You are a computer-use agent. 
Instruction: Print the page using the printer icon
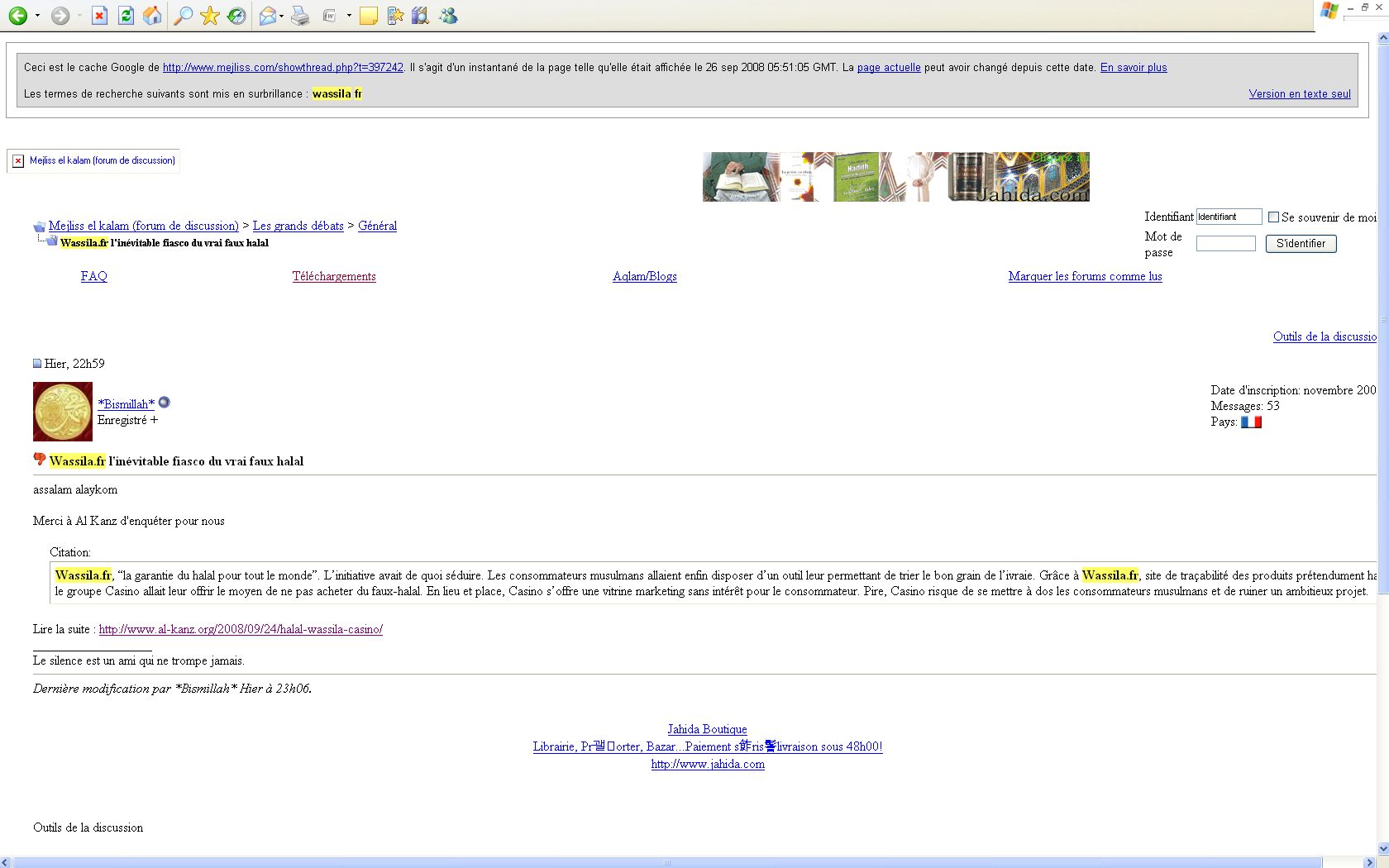[x=300, y=16]
